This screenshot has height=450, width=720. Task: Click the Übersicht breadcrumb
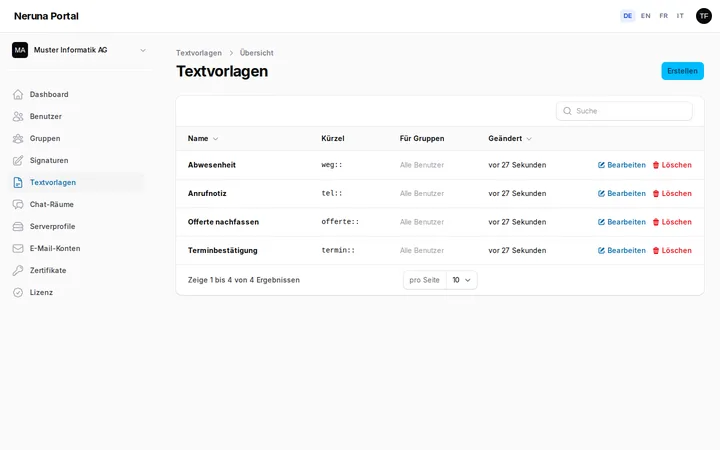[257, 53]
